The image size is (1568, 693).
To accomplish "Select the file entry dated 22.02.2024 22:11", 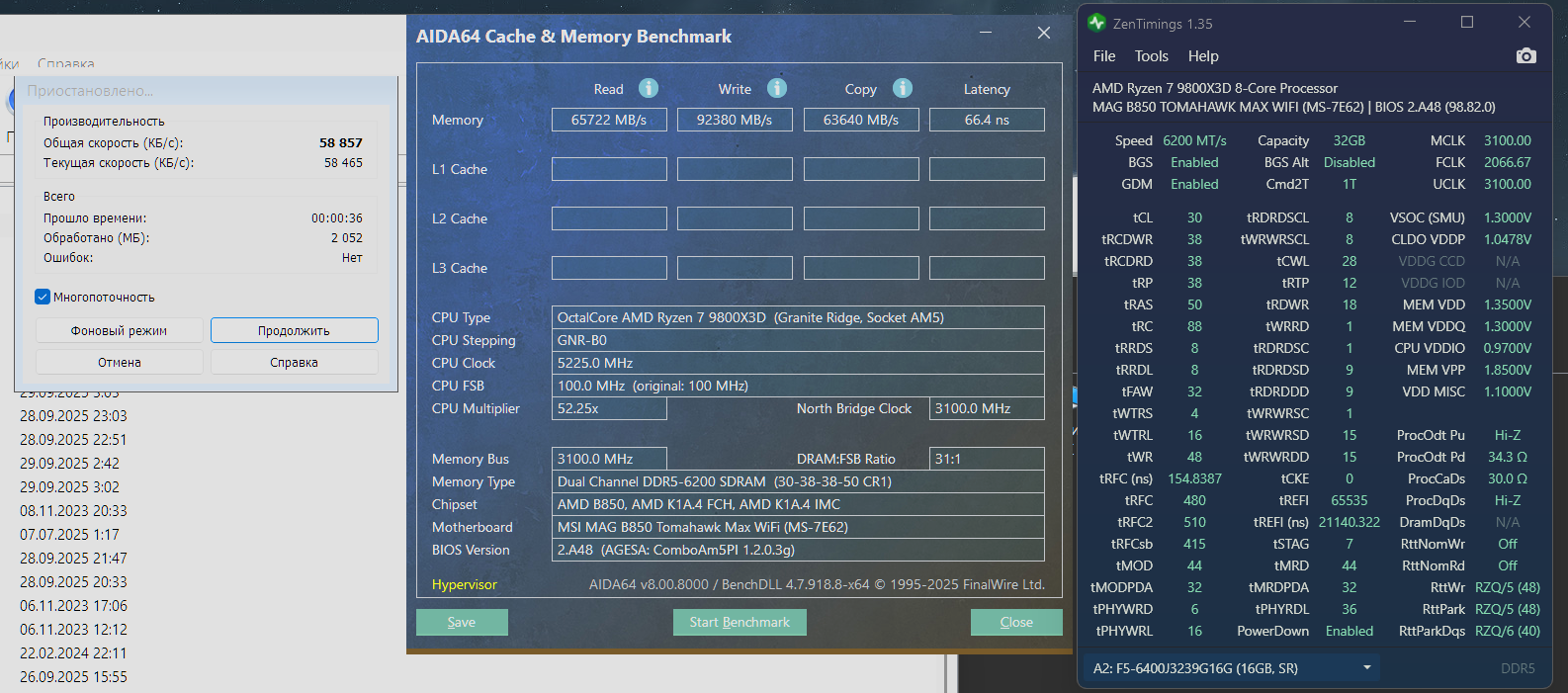I will coord(73,653).
